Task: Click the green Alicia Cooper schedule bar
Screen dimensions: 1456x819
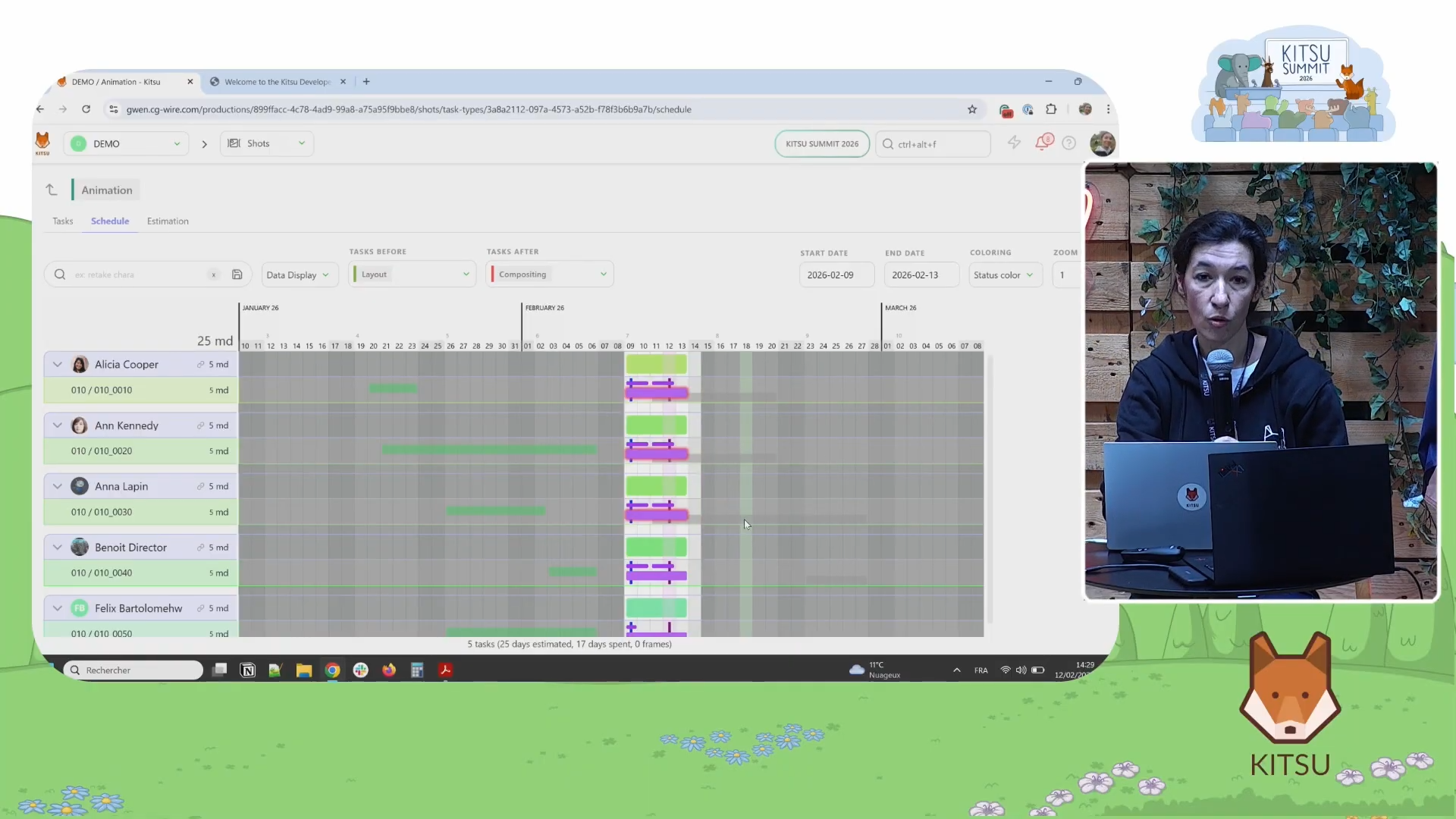Action: 656,365
